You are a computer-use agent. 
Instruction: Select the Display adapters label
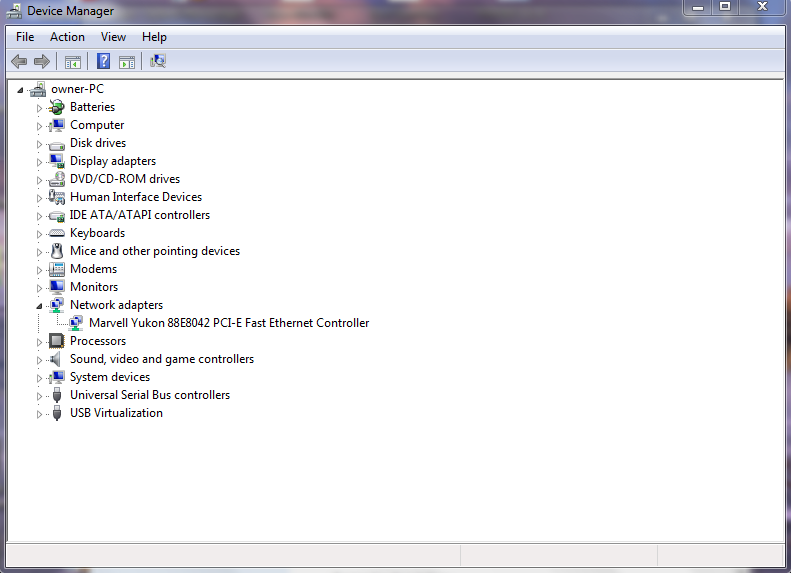pyautogui.click(x=113, y=161)
